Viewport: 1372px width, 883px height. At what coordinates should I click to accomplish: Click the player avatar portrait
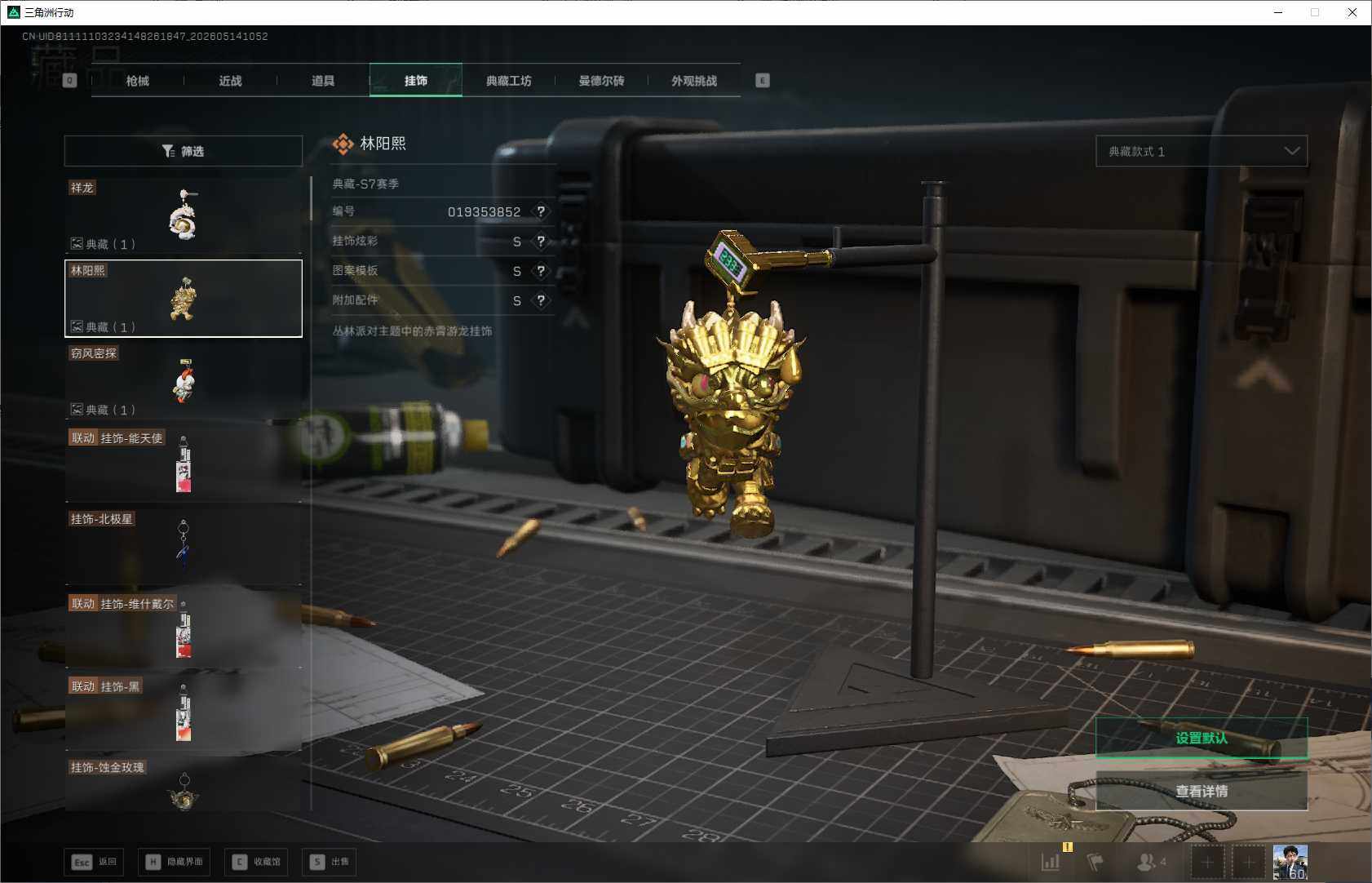(x=1290, y=863)
